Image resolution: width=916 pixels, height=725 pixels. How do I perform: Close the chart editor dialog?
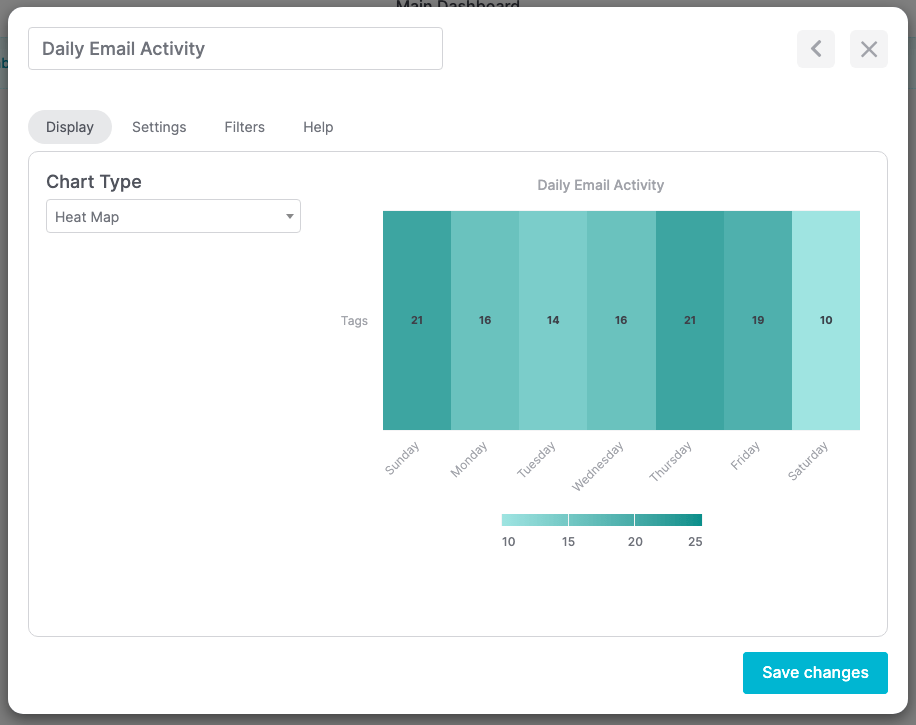[x=868, y=48]
